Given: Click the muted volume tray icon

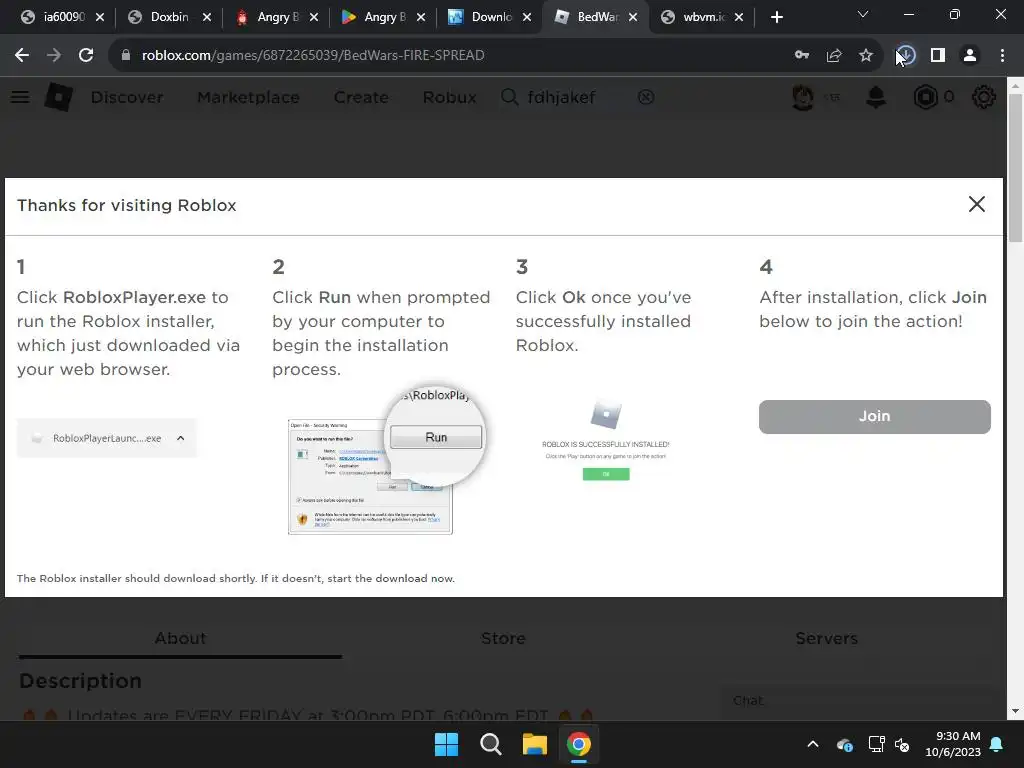Looking at the screenshot, I should tap(902, 744).
